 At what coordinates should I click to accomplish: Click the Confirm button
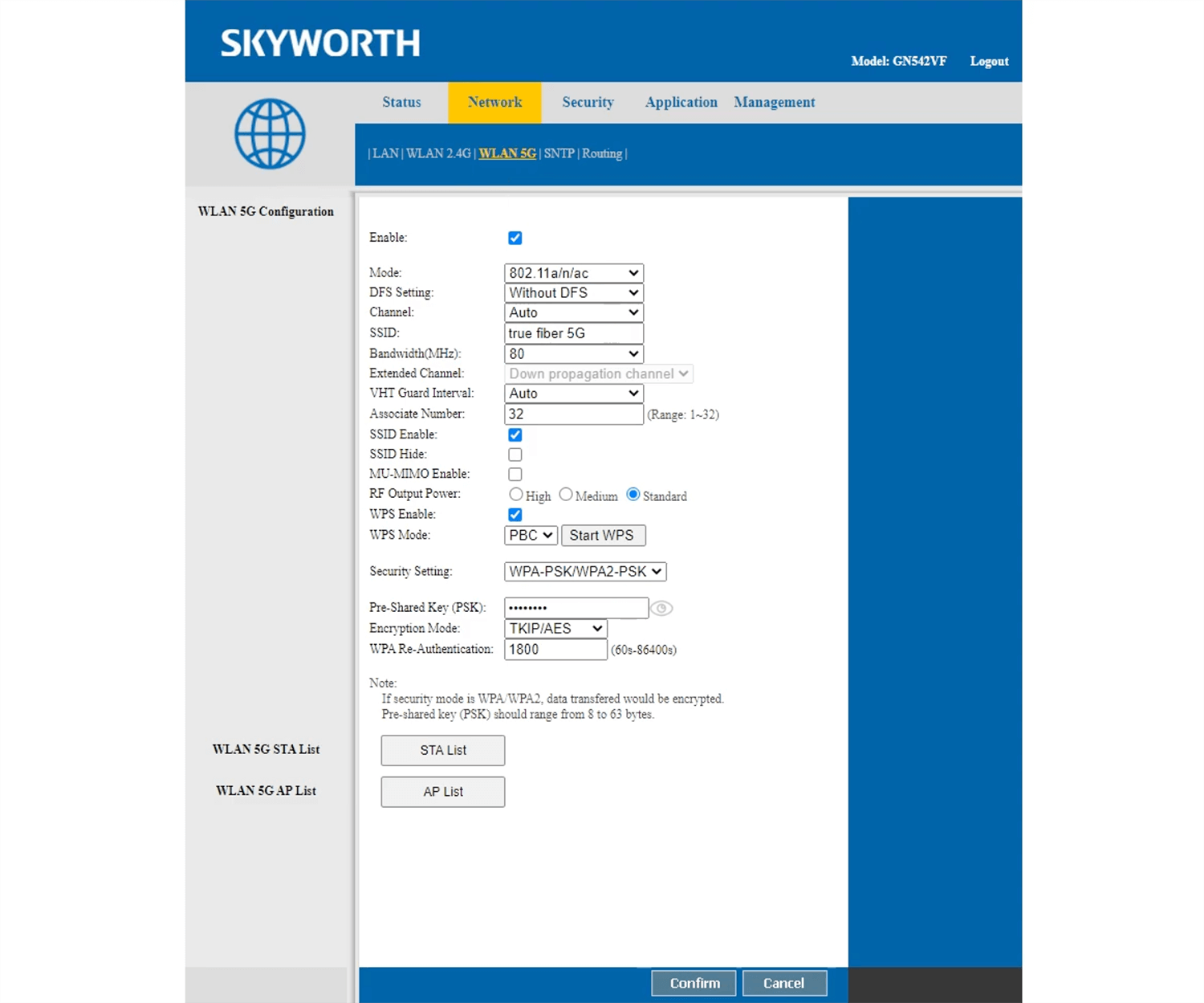[694, 983]
